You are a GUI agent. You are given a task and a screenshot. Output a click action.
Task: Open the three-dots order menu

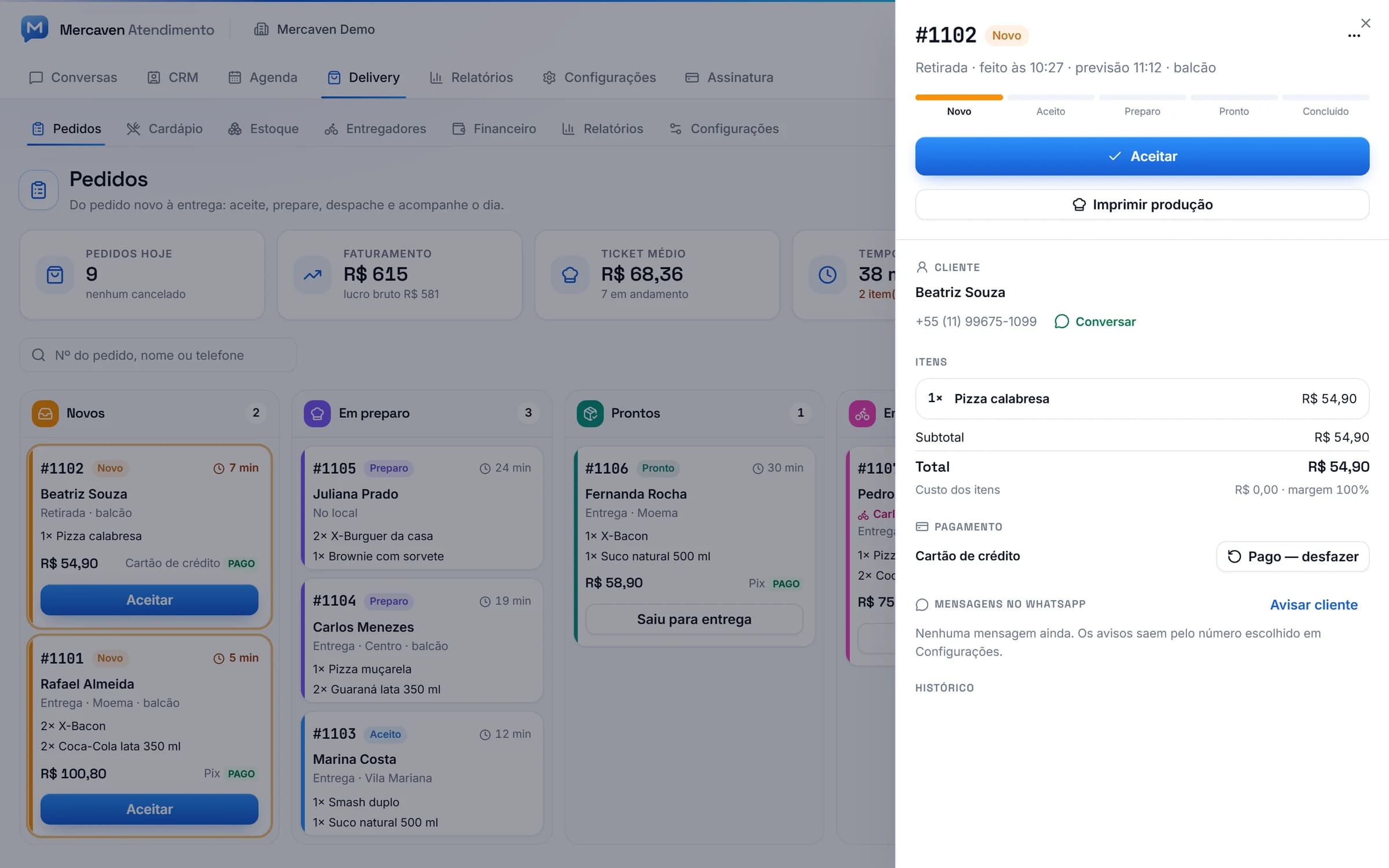tap(1354, 36)
